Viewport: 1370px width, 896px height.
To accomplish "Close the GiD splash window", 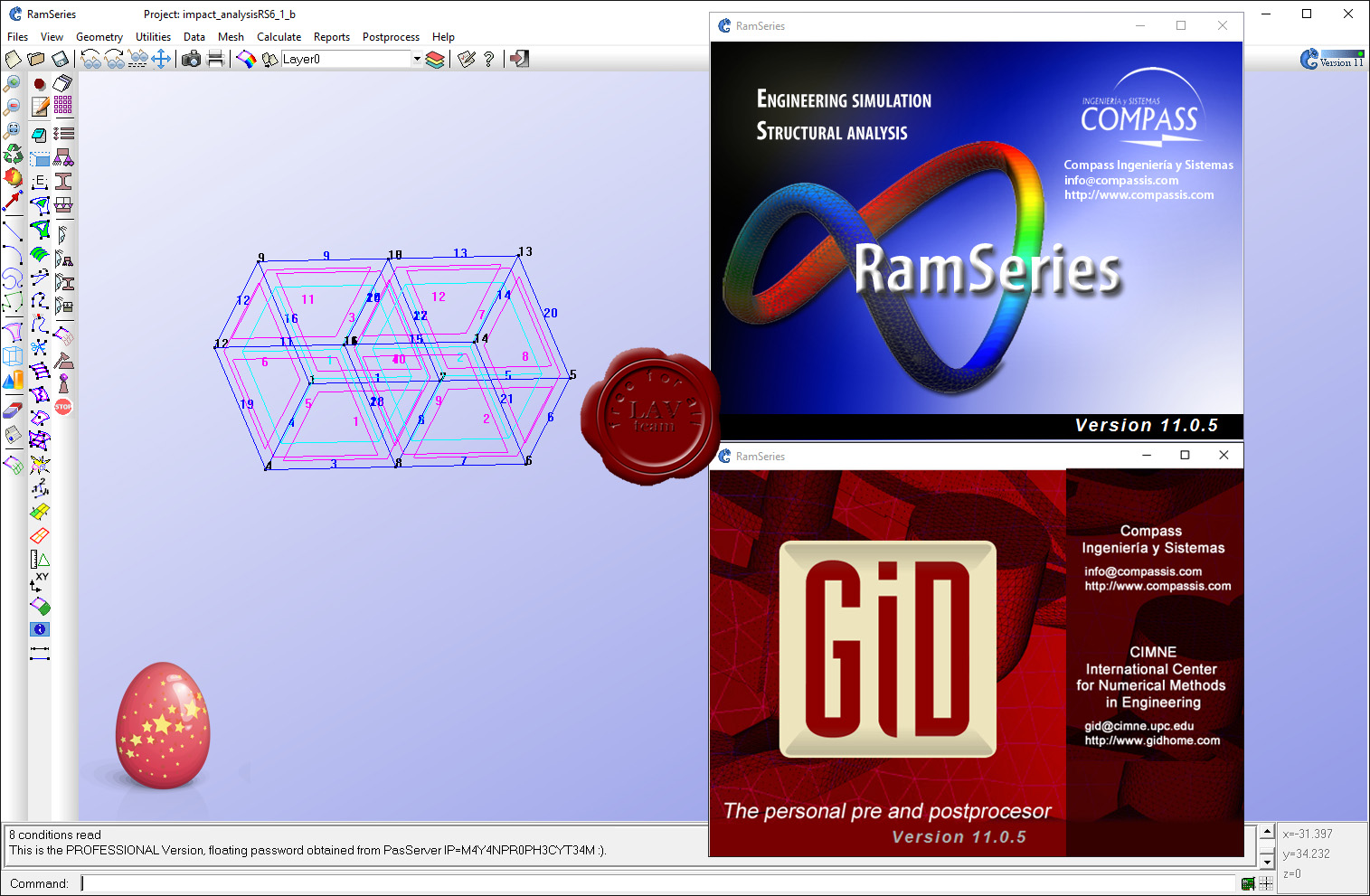I will click(x=1224, y=455).
